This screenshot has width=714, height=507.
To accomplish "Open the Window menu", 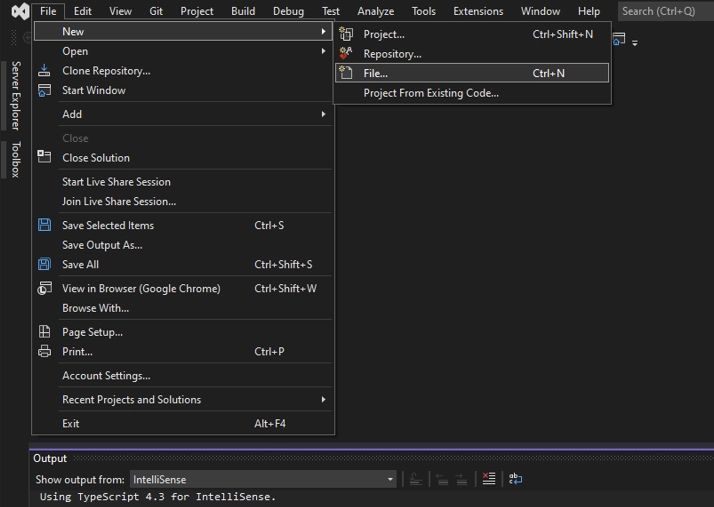I will tap(541, 11).
